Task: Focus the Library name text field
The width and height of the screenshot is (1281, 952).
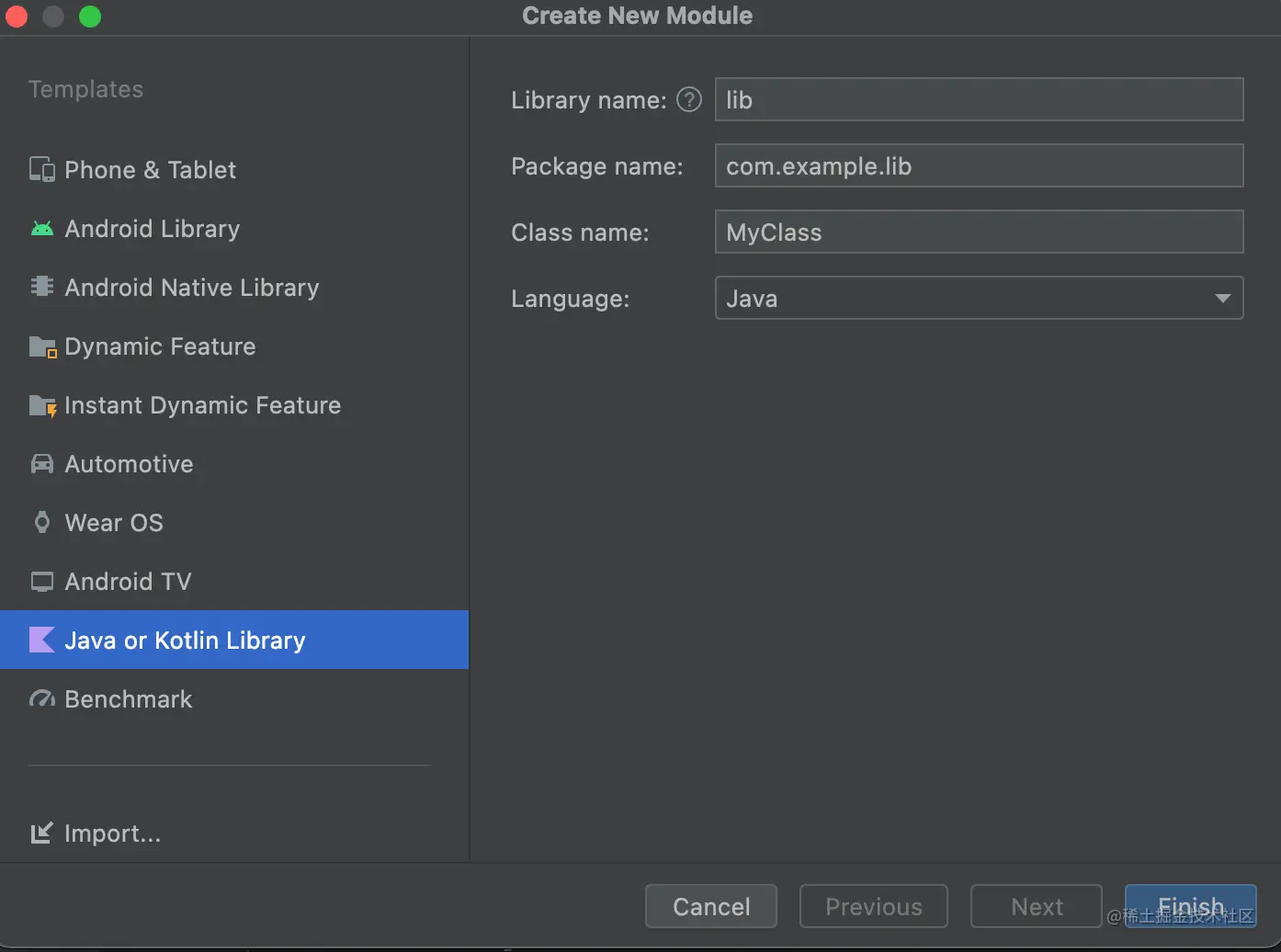Action: (x=979, y=99)
